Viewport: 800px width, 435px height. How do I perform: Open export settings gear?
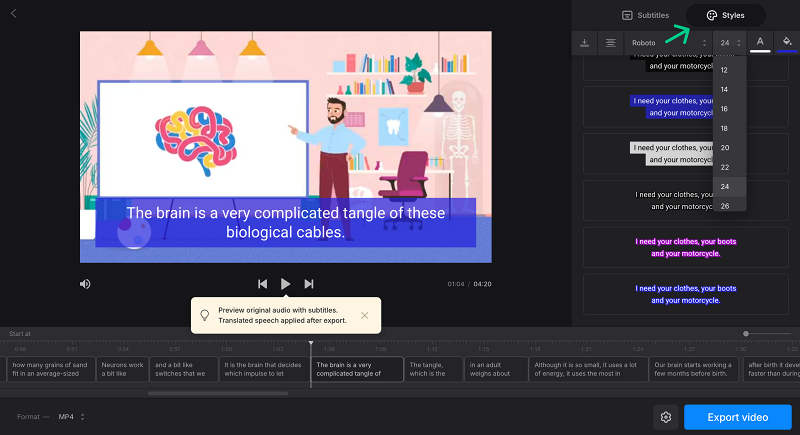click(666, 417)
